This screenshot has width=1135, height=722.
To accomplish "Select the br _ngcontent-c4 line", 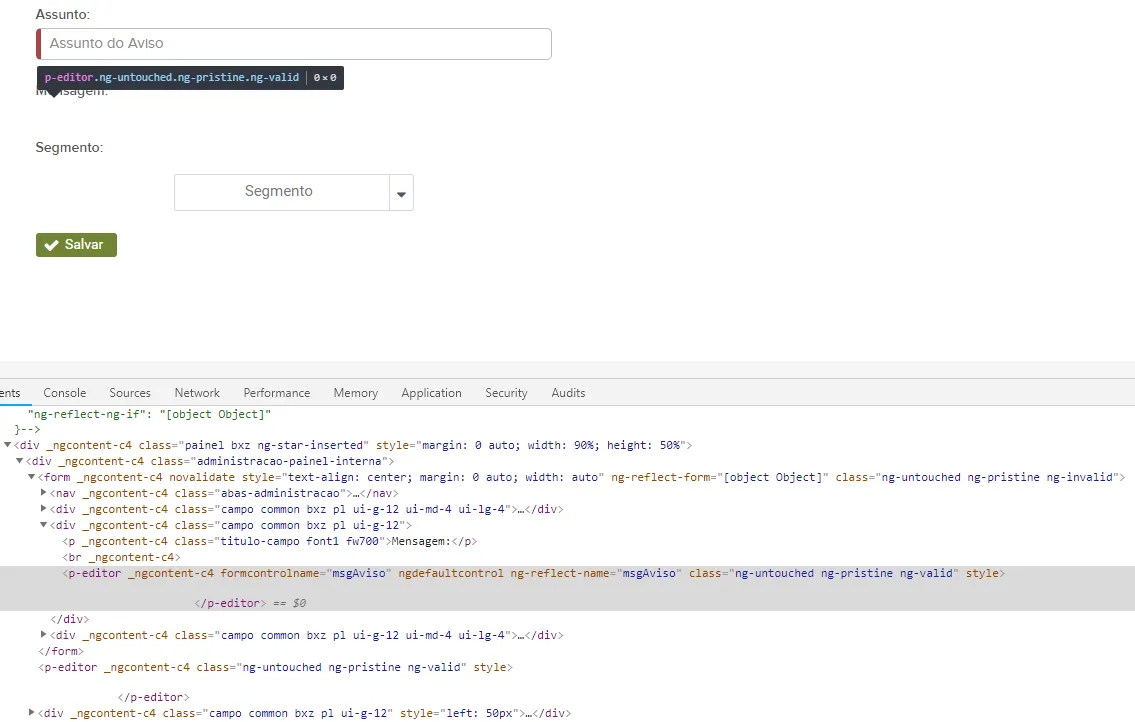I will click(x=122, y=557).
